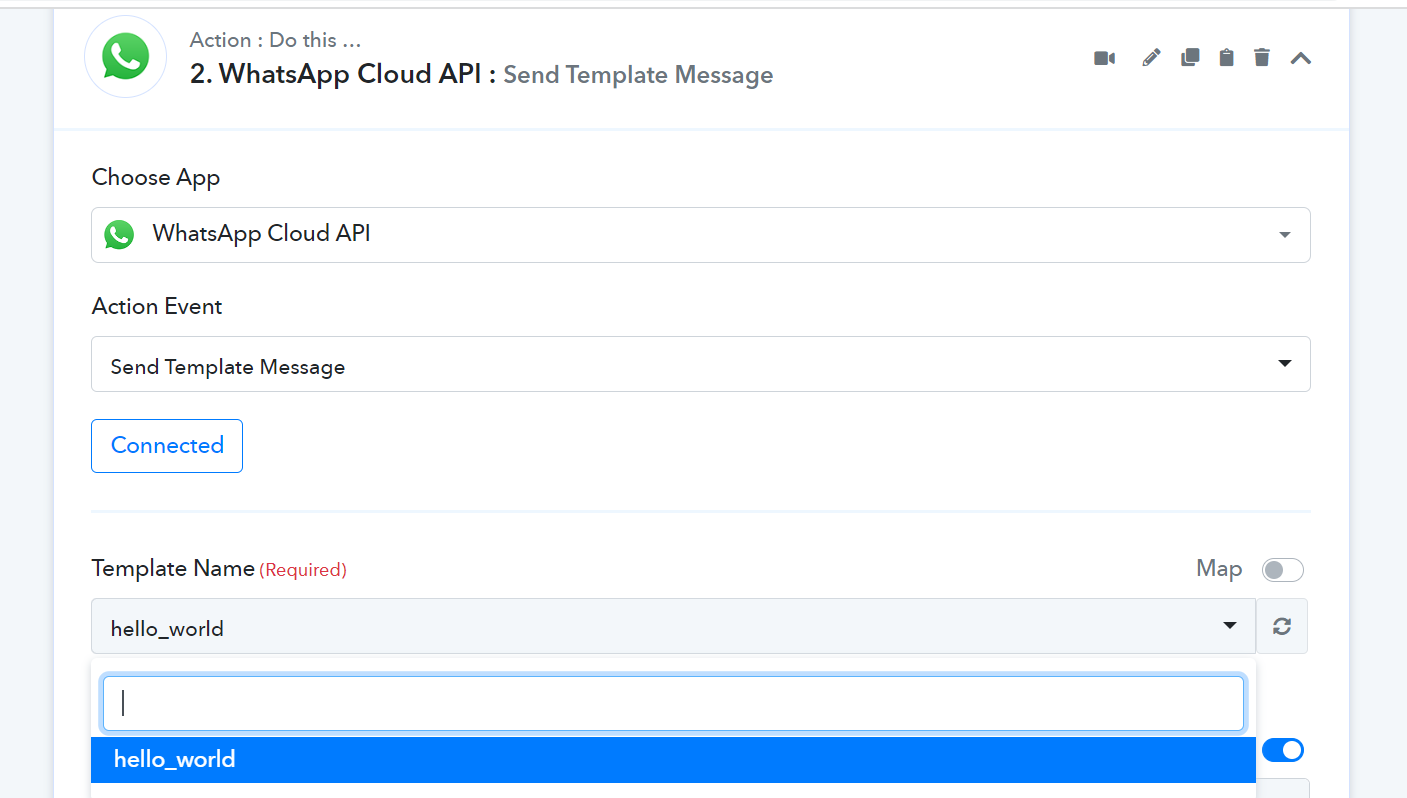The image size is (1407, 798).
Task: Click the WhatsApp logo in action header
Action: [x=125, y=57]
